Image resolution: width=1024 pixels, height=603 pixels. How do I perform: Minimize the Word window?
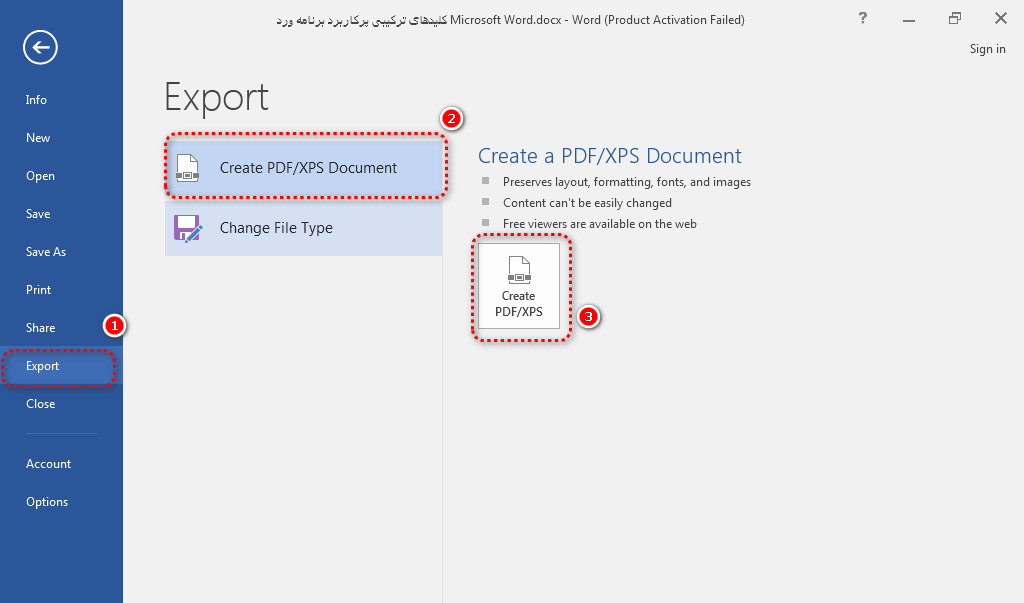pyautogui.click(x=908, y=18)
